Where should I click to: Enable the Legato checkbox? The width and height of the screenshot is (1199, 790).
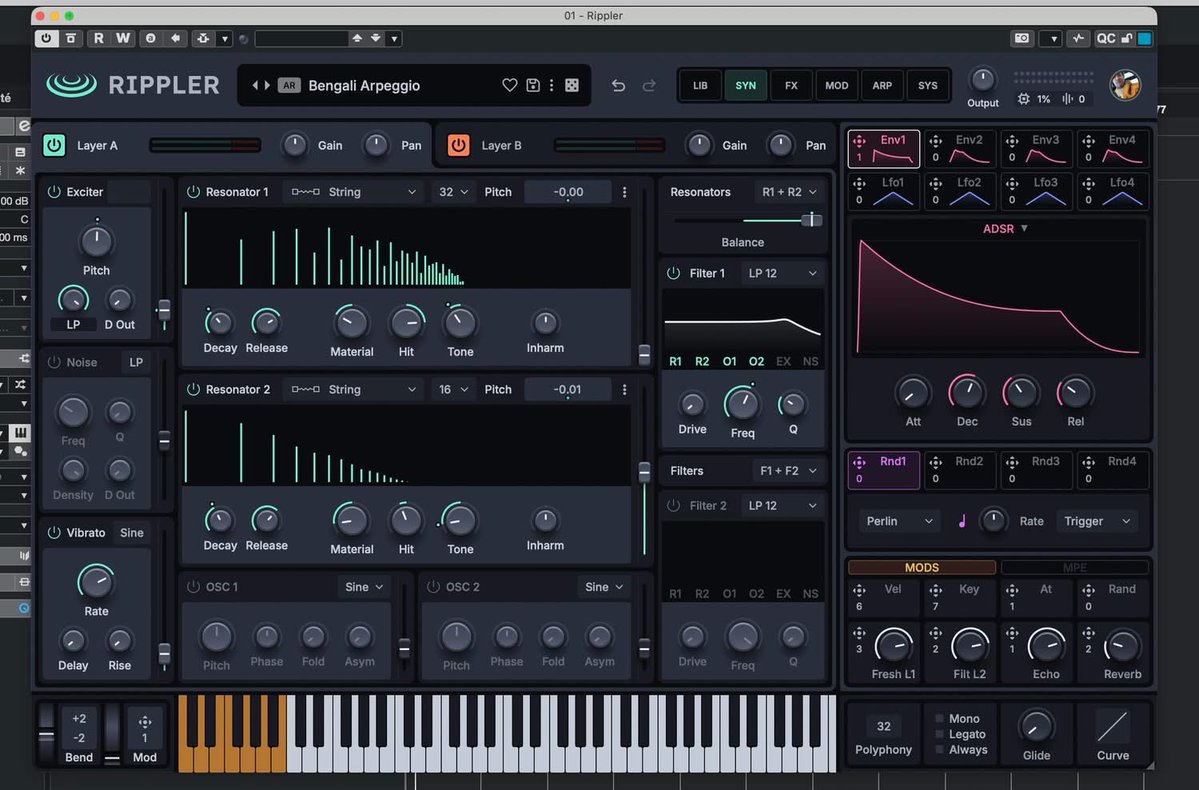[939, 734]
